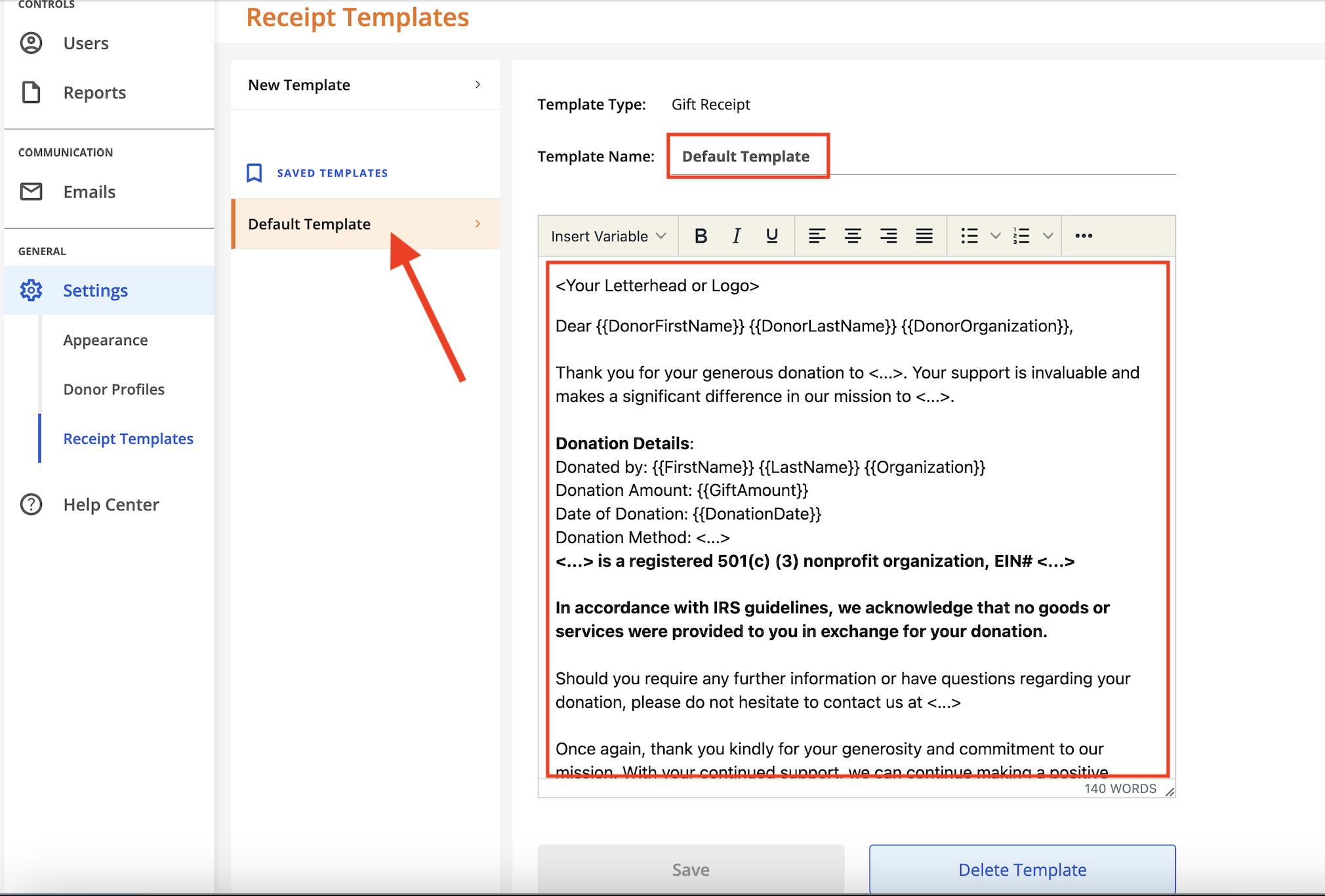1325x896 pixels.
Task: Expand numbered list style dropdown arrow
Action: click(1048, 236)
